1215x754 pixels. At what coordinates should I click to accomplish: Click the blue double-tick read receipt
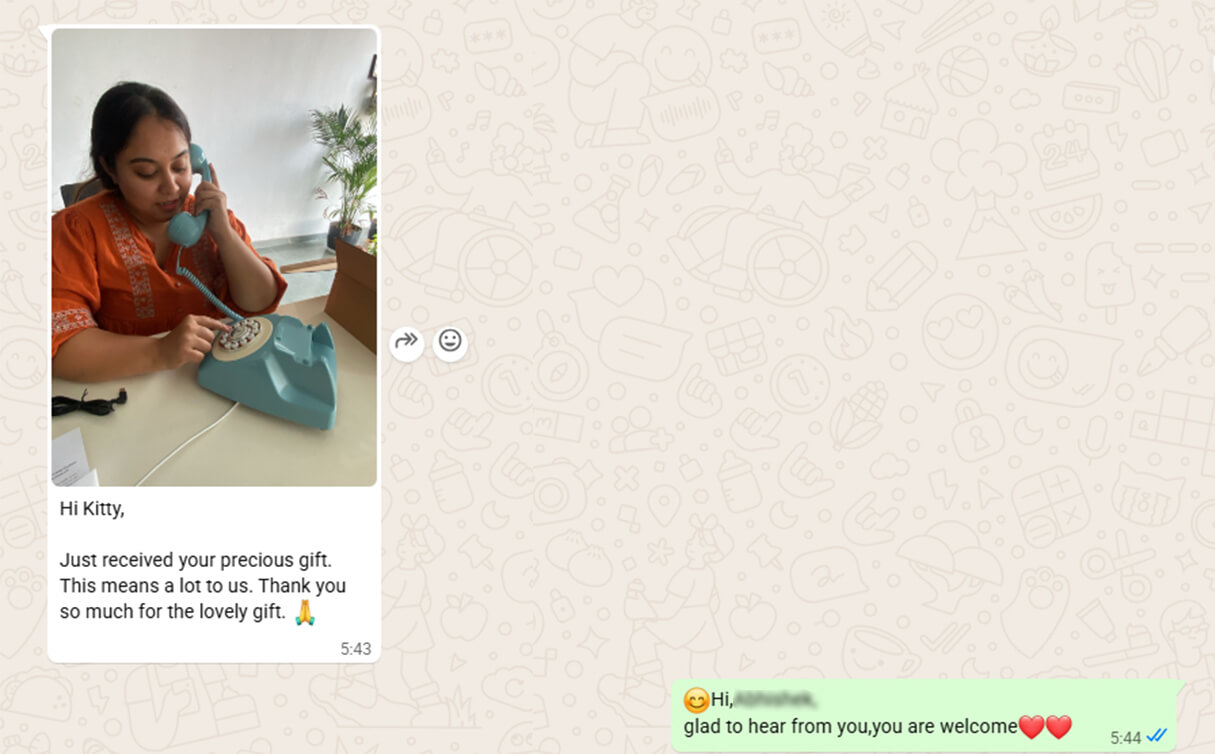(x=1157, y=736)
